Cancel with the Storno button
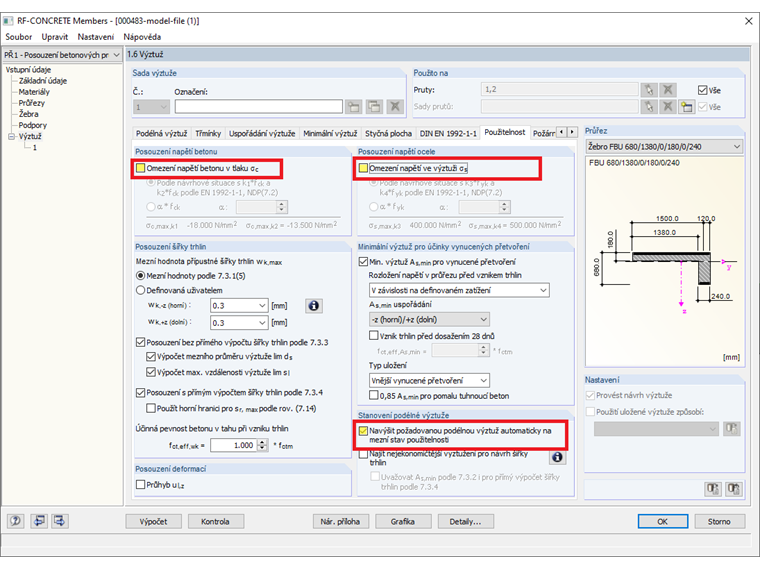Image resolution: width=760 pixels, height=570 pixels. 719,522
